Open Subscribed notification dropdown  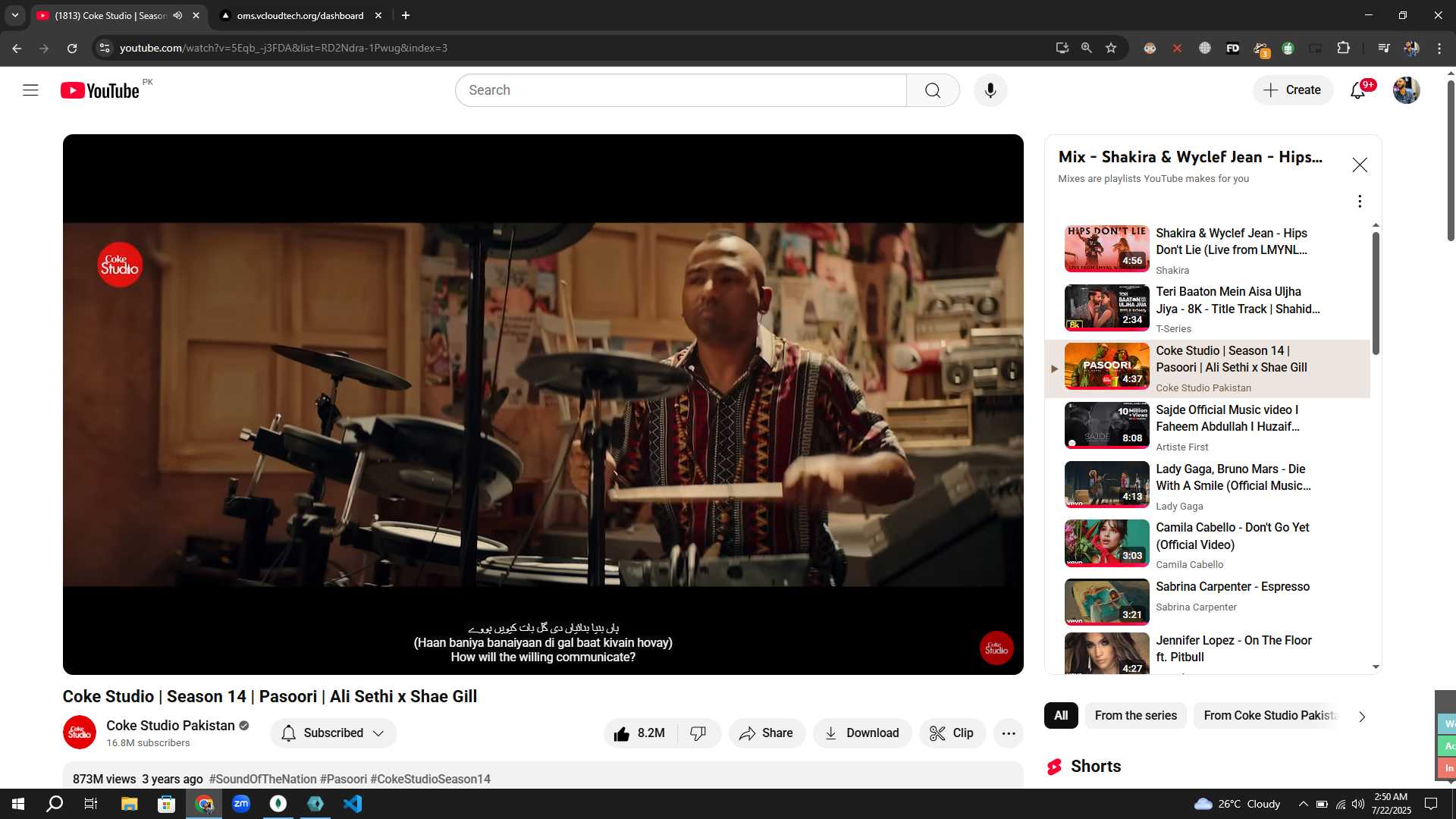point(334,733)
